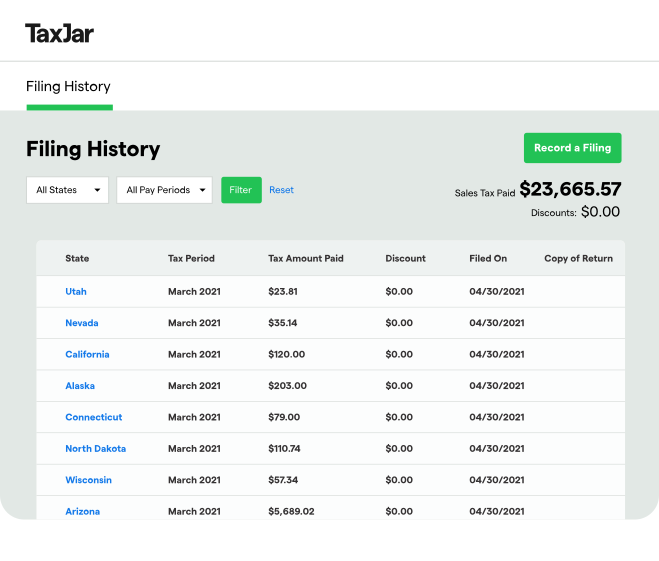
Task: Click the Tax Period column header
Action: click(191, 258)
